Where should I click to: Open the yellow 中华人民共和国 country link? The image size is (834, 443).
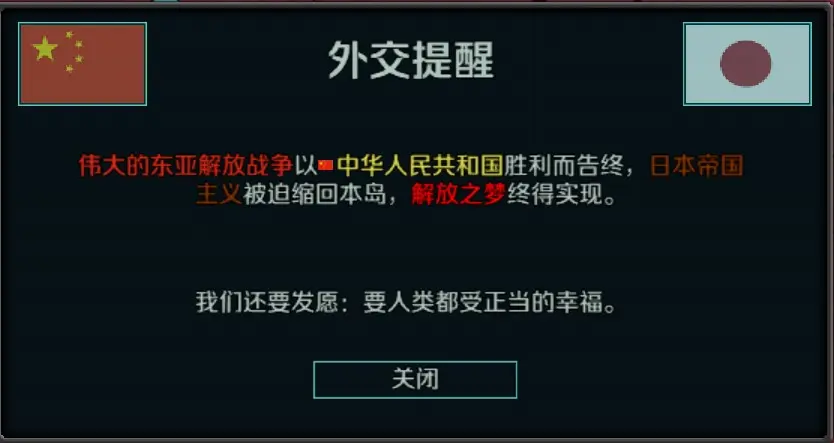pos(420,166)
